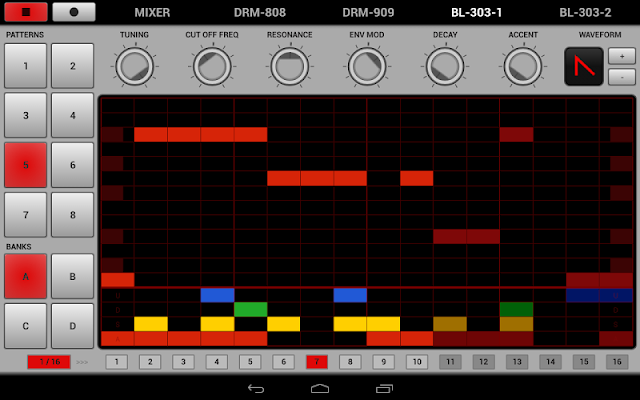Screen dimensions: 640x400
Task: Select greyed step 15 button
Action: tap(584, 362)
